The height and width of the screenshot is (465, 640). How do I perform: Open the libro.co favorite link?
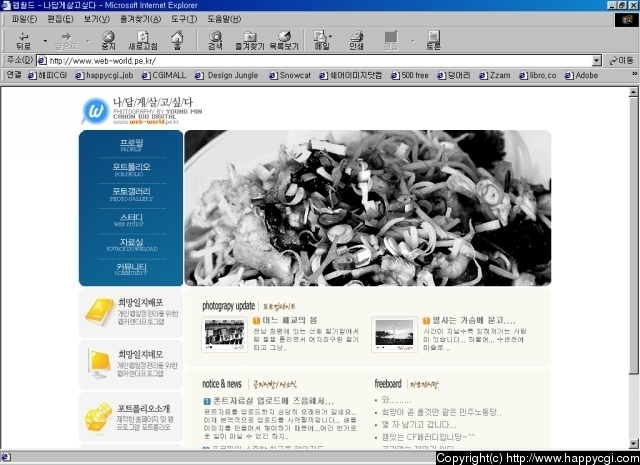[x=538, y=75]
